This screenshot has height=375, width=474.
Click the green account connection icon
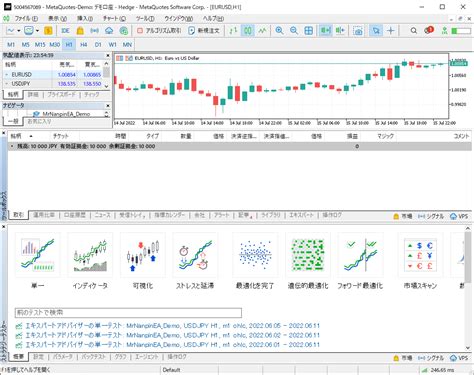pos(444,31)
